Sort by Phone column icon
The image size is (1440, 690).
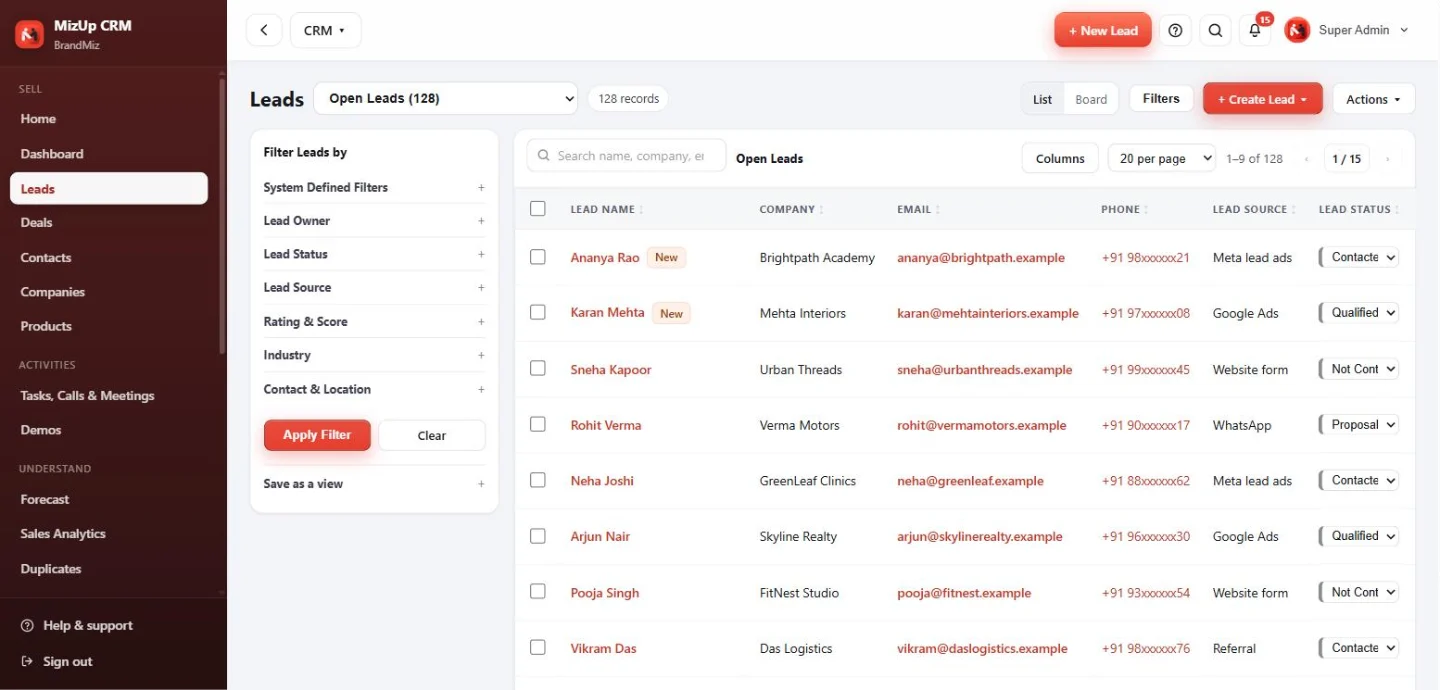click(x=1147, y=210)
